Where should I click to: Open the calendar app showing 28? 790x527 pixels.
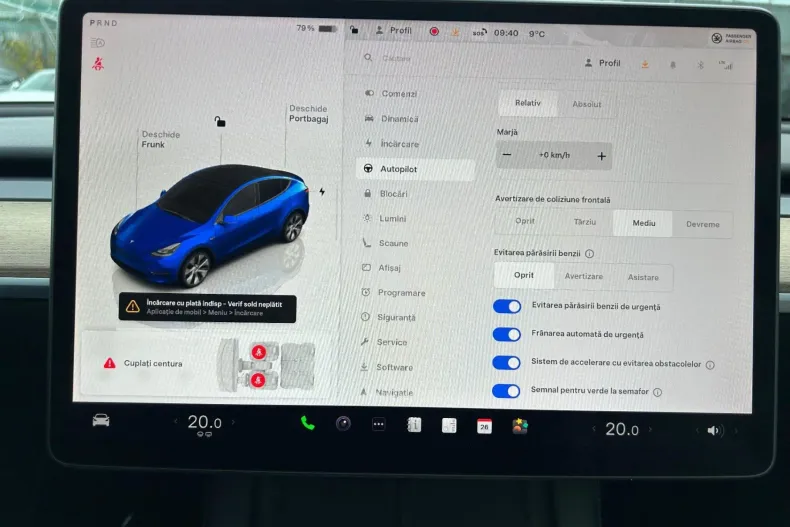(484, 427)
